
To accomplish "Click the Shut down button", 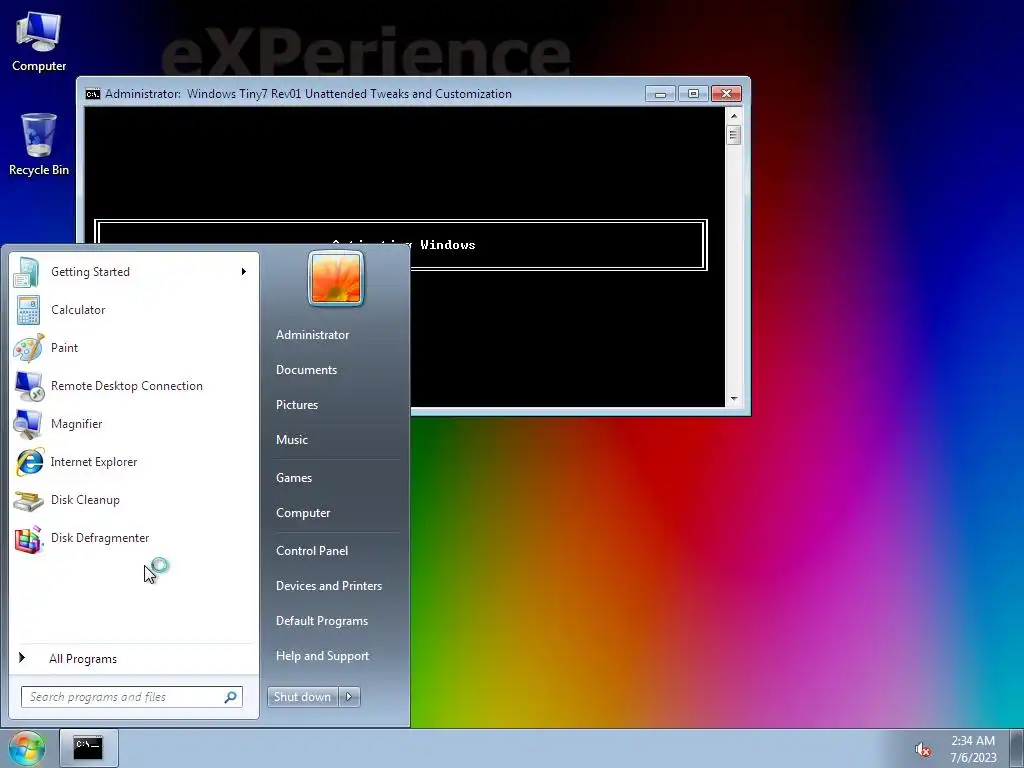I will [x=303, y=697].
